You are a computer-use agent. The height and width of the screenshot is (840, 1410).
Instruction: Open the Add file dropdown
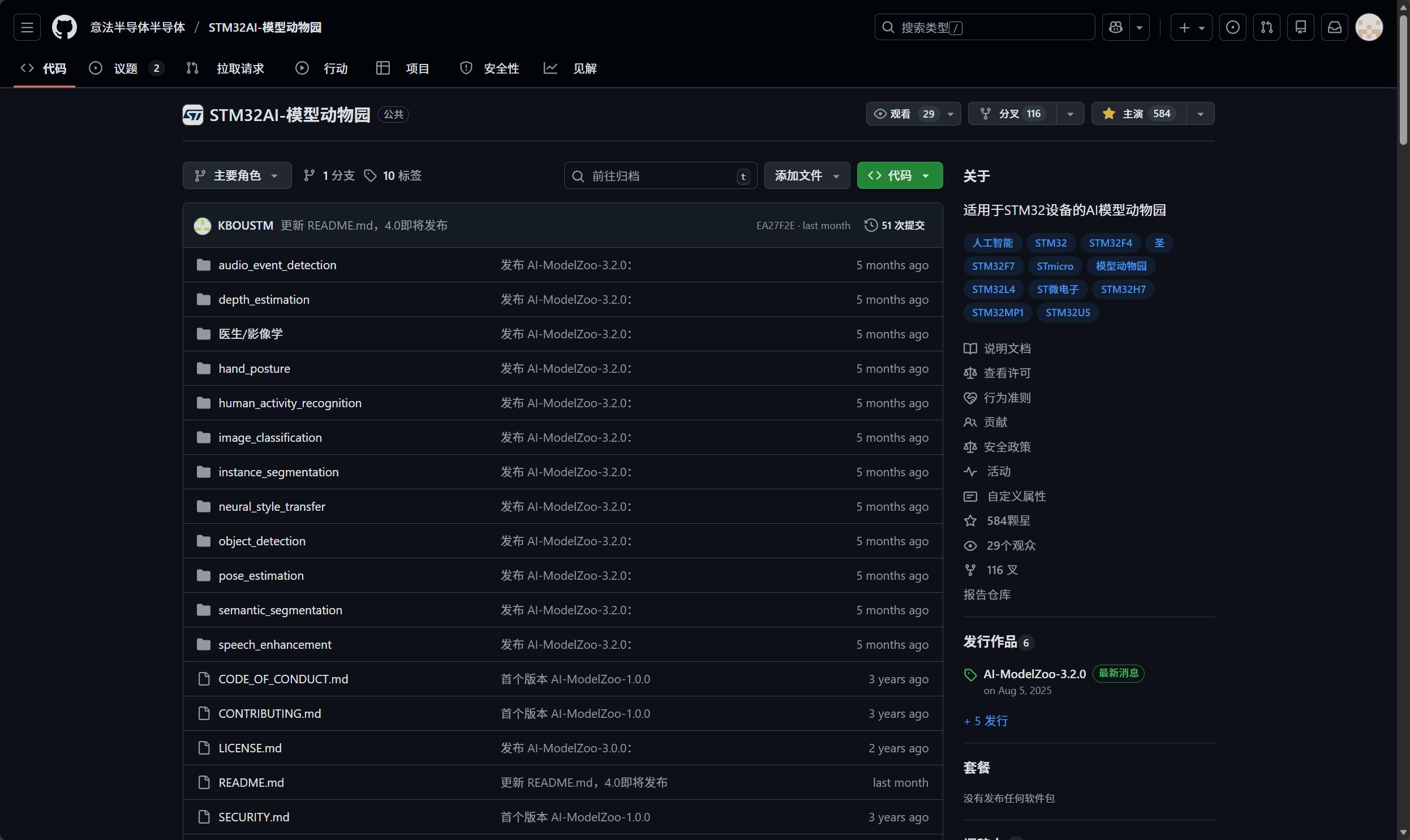click(806, 175)
